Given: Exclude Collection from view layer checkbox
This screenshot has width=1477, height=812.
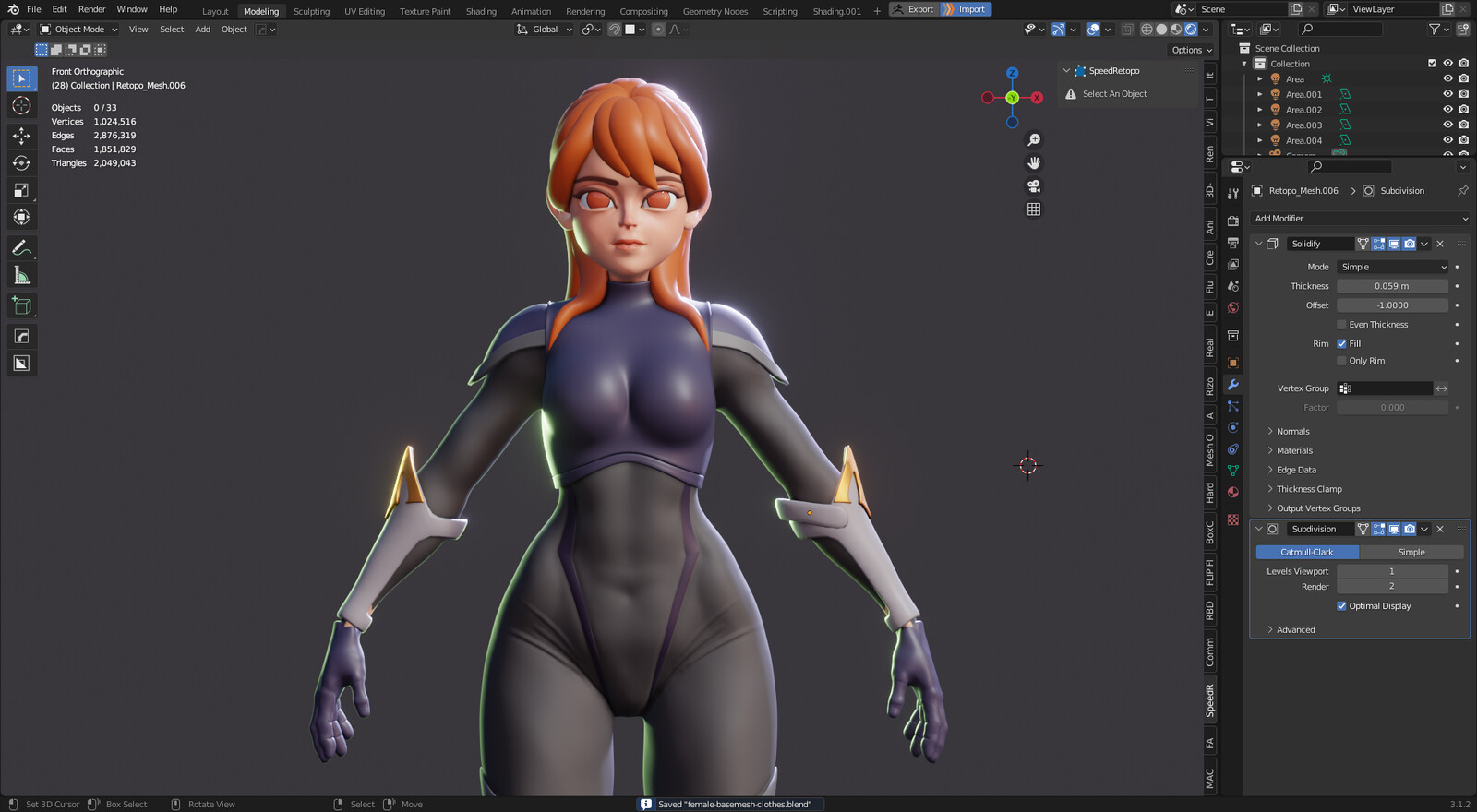Looking at the screenshot, I should pyautogui.click(x=1432, y=64).
